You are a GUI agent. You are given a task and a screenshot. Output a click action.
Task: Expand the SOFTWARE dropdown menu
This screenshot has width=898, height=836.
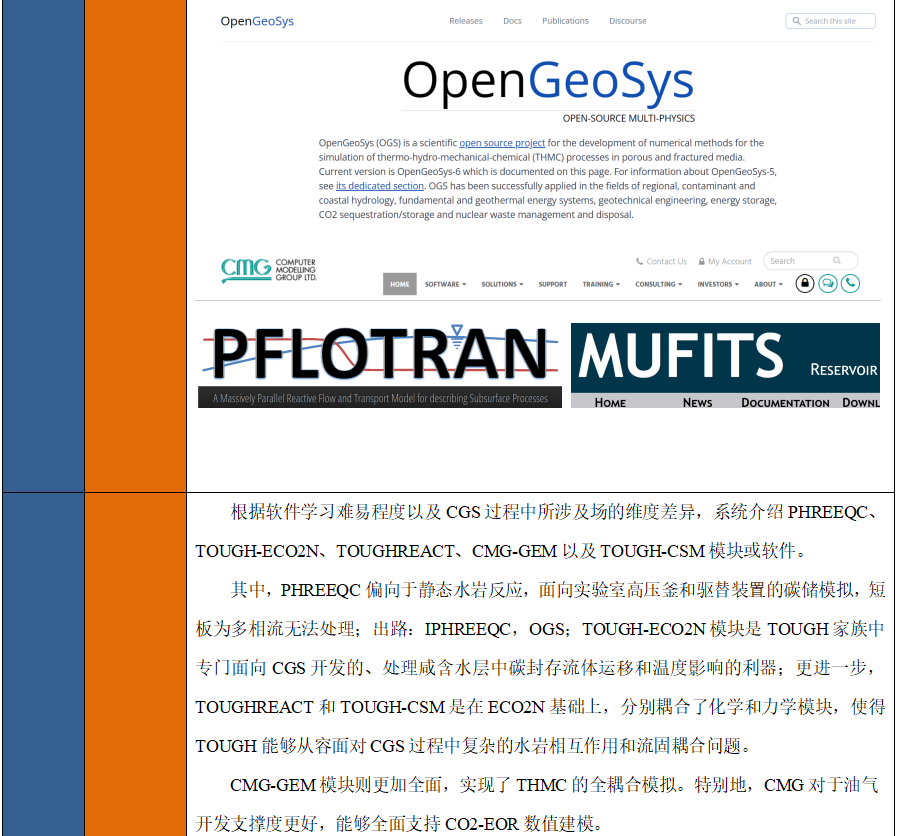click(x=446, y=284)
